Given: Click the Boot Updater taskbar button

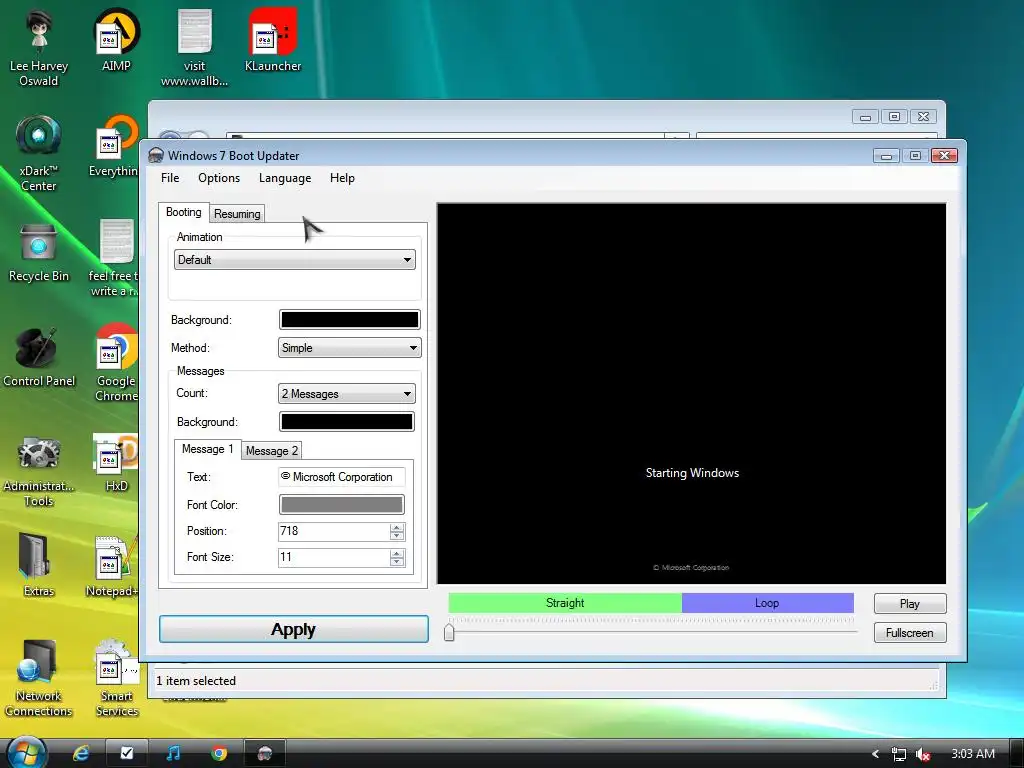Looking at the screenshot, I should (x=264, y=753).
